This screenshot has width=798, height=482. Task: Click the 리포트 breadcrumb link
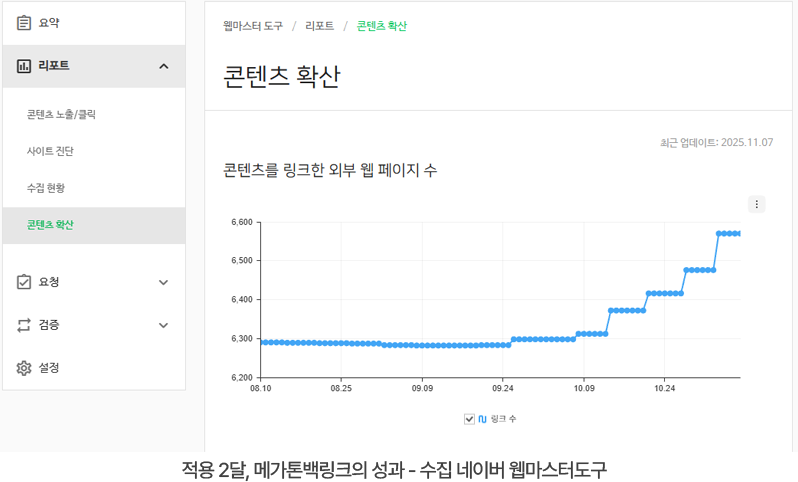(x=320, y=26)
